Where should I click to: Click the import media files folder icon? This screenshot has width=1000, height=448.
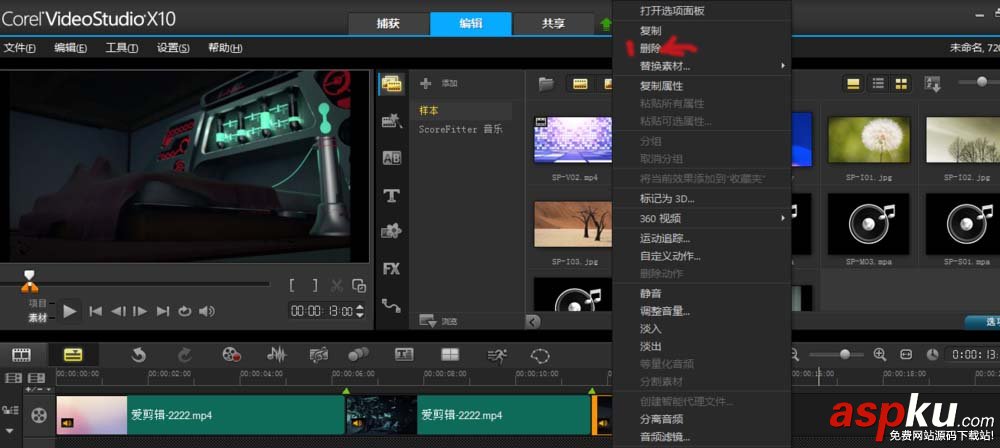pos(546,84)
